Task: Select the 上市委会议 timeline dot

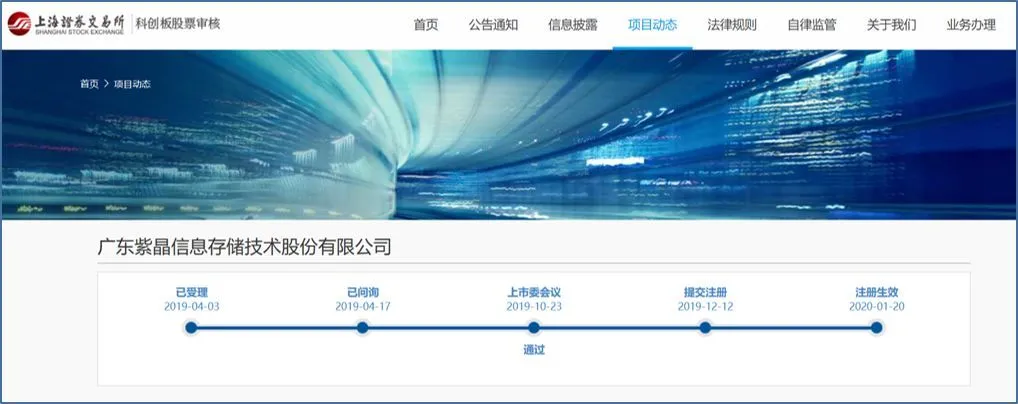Action: click(x=534, y=328)
